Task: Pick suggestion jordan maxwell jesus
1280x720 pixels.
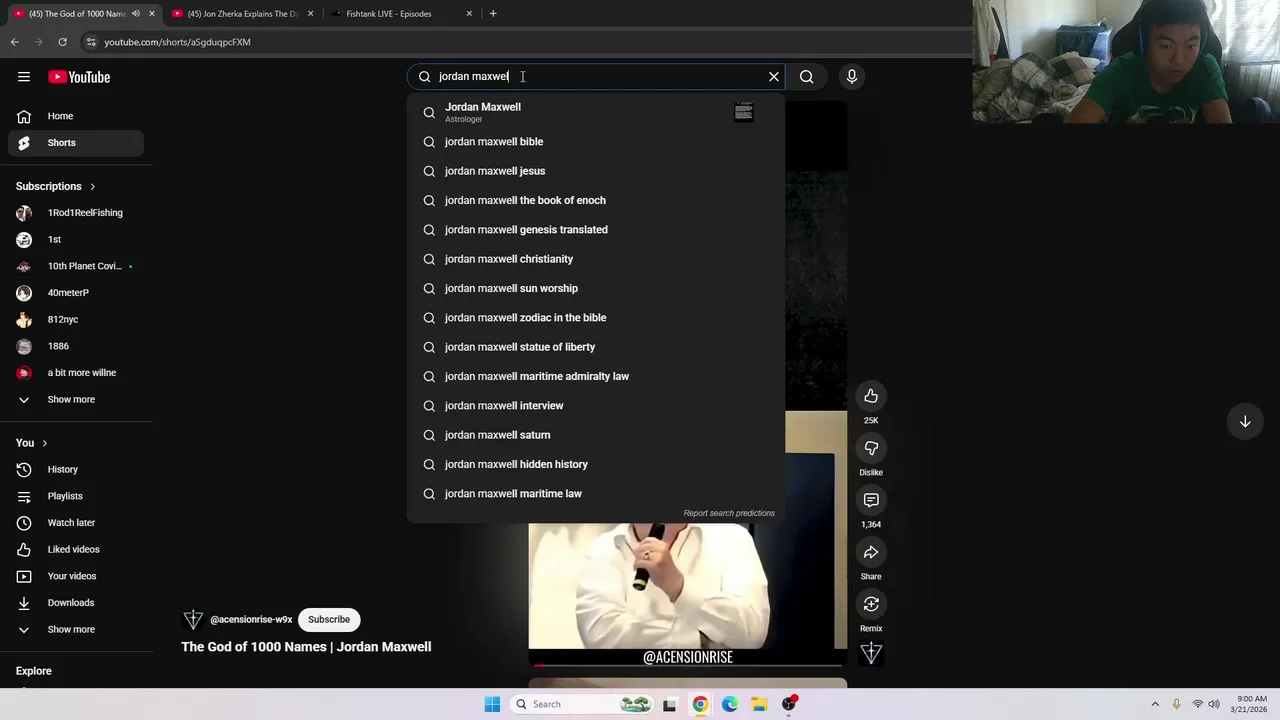Action: pyautogui.click(x=595, y=171)
